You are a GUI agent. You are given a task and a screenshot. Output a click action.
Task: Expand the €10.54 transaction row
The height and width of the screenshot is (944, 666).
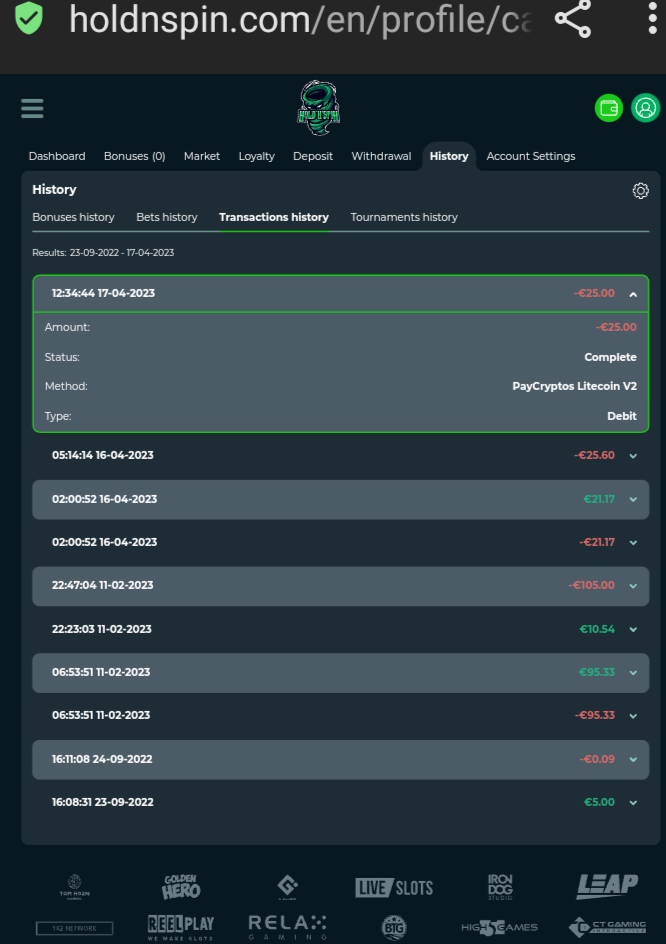pyautogui.click(x=633, y=630)
